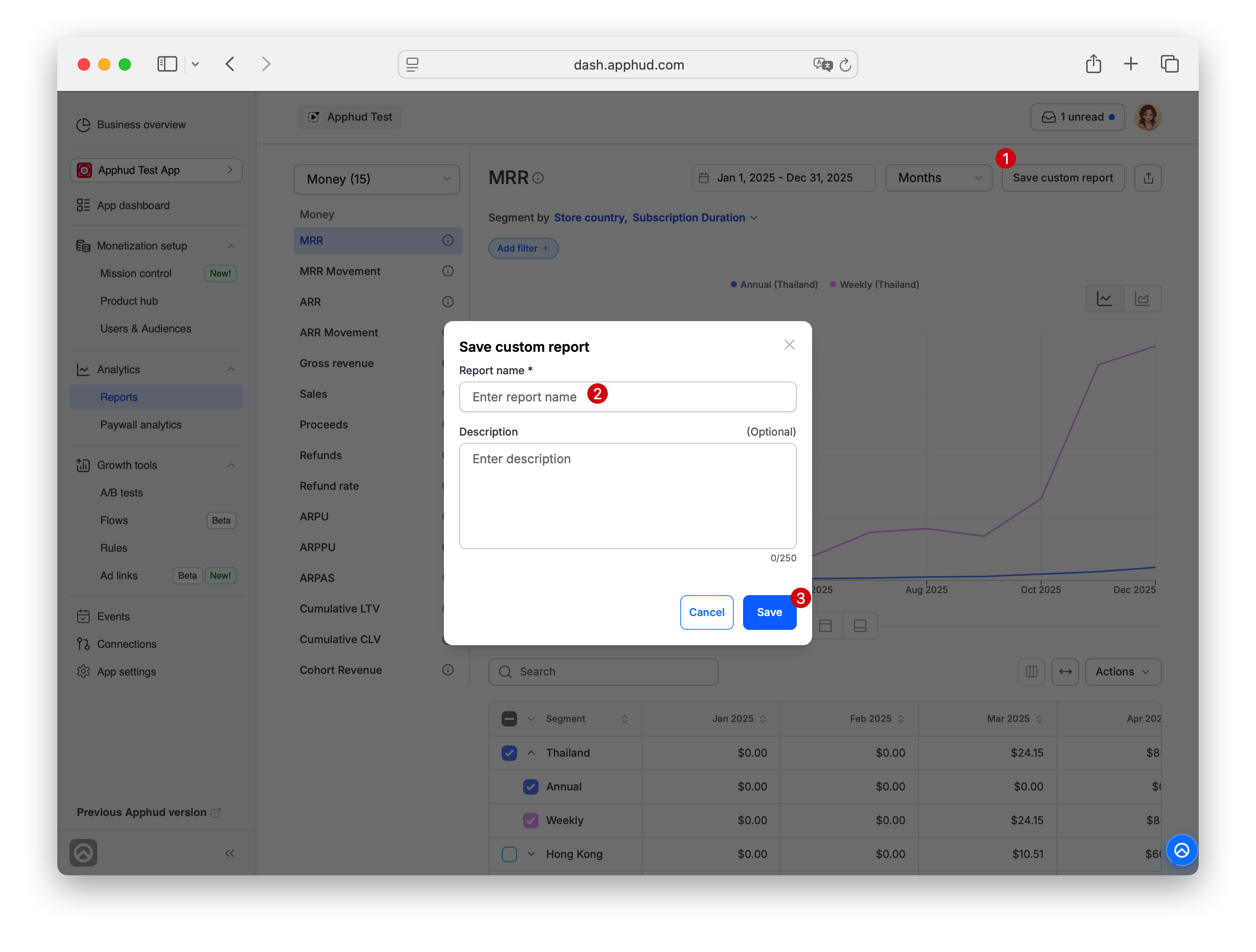Viewport: 1256px width, 952px height.
Task: Open Reports in sidebar
Action: tap(156, 397)
